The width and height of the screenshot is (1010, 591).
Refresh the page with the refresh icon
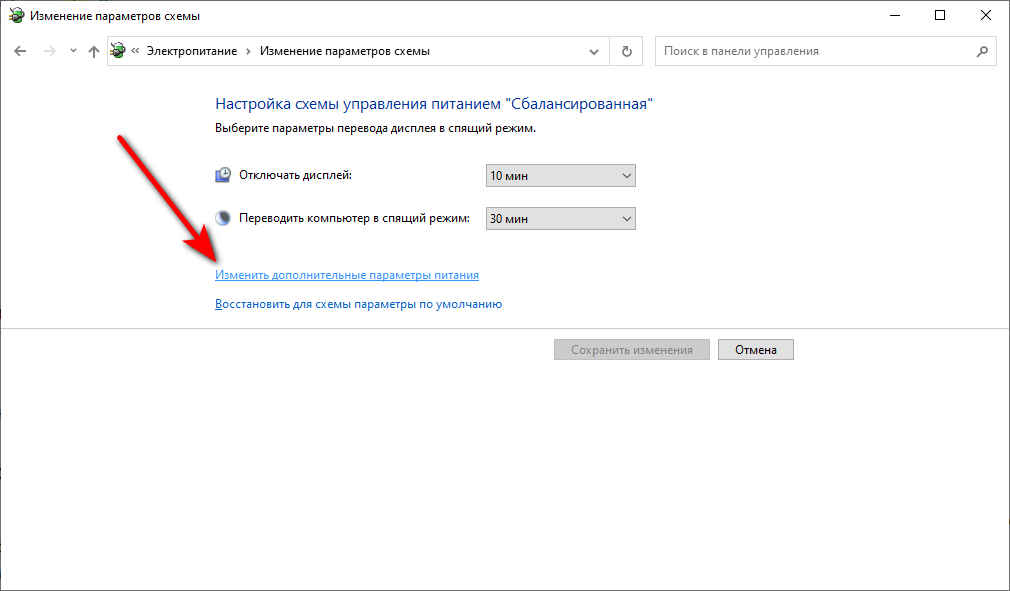[626, 51]
